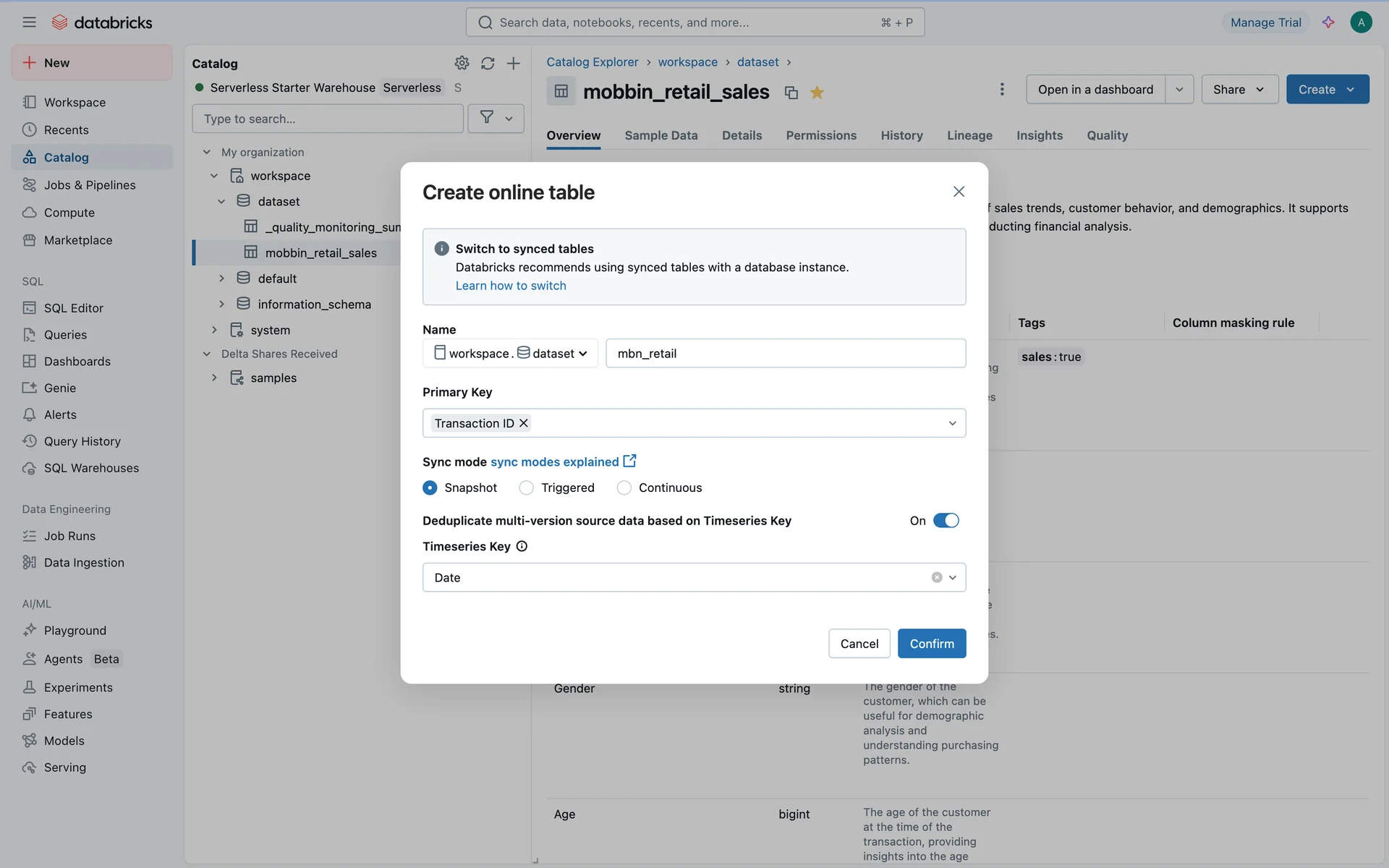Remove the Transaction ID primary key chip

[x=524, y=423]
